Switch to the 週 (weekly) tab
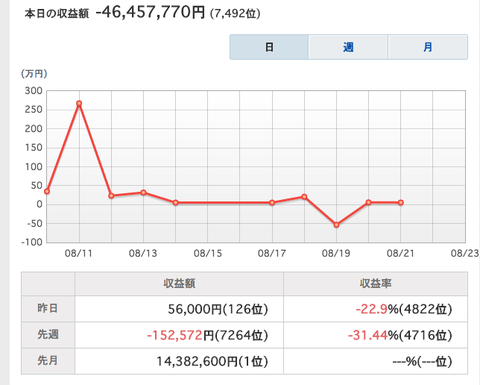Viewport: 480px width, 385px height. pos(348,47)
